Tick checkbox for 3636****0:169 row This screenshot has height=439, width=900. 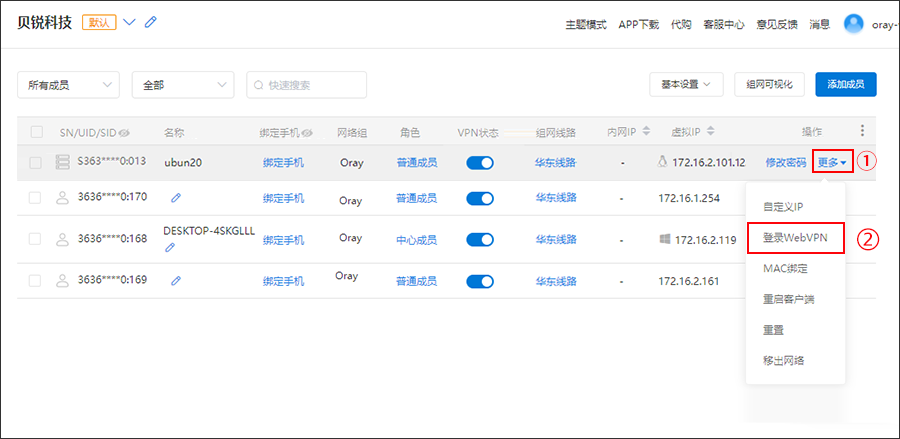35,281
